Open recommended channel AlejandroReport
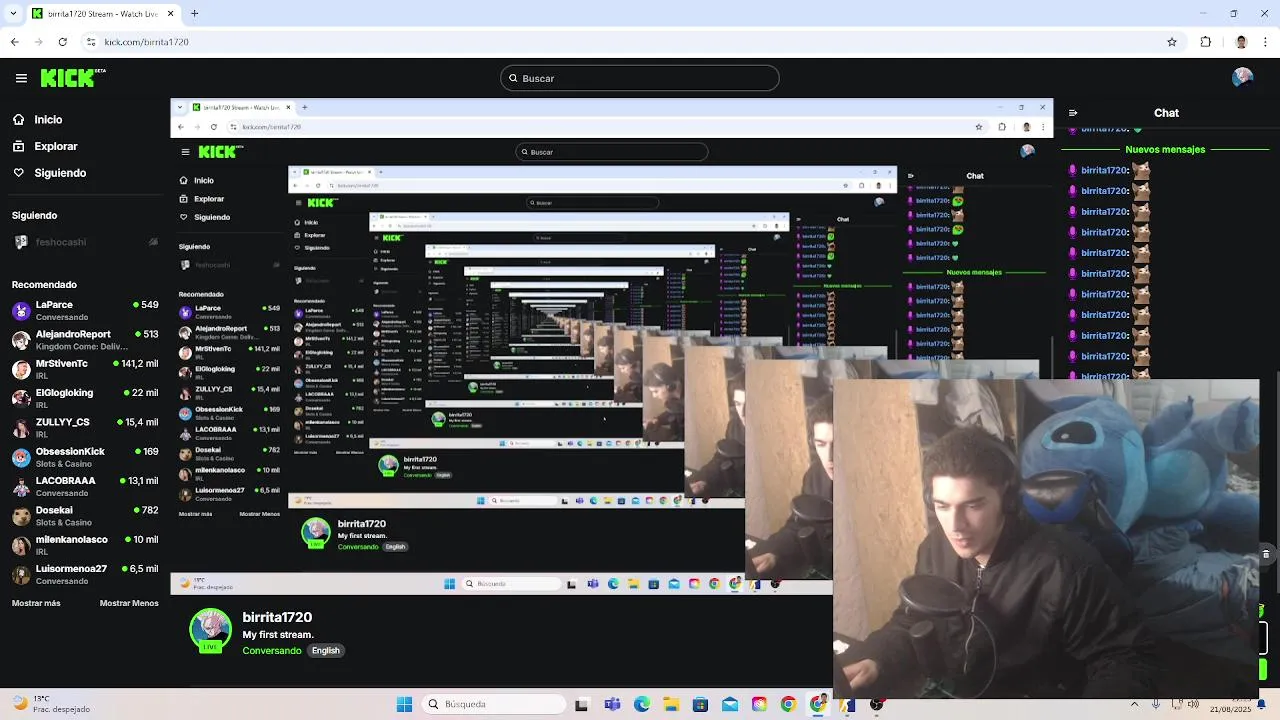 click(x=84, y=340)
